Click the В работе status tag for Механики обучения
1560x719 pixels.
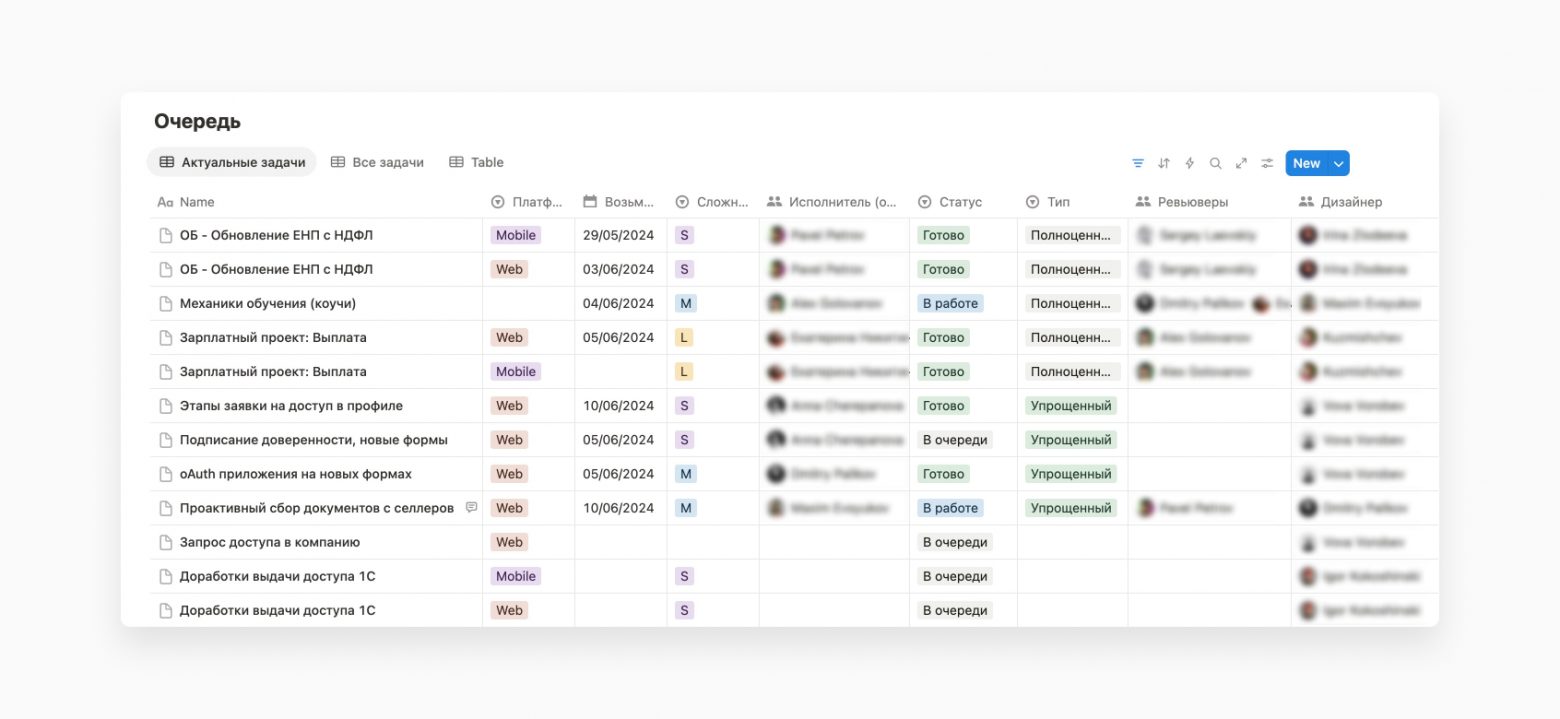pyautogui.click(x=950, y=304)
